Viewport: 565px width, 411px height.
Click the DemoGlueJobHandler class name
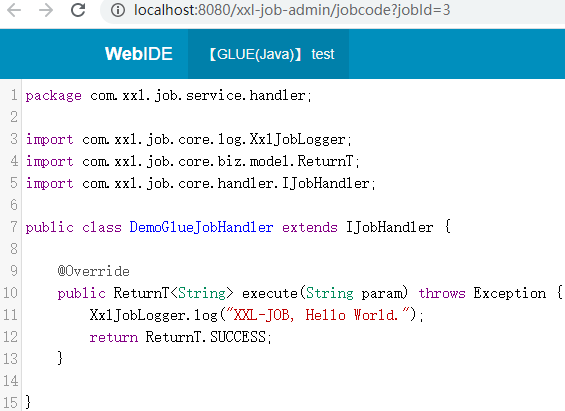(x=201, y=227)
